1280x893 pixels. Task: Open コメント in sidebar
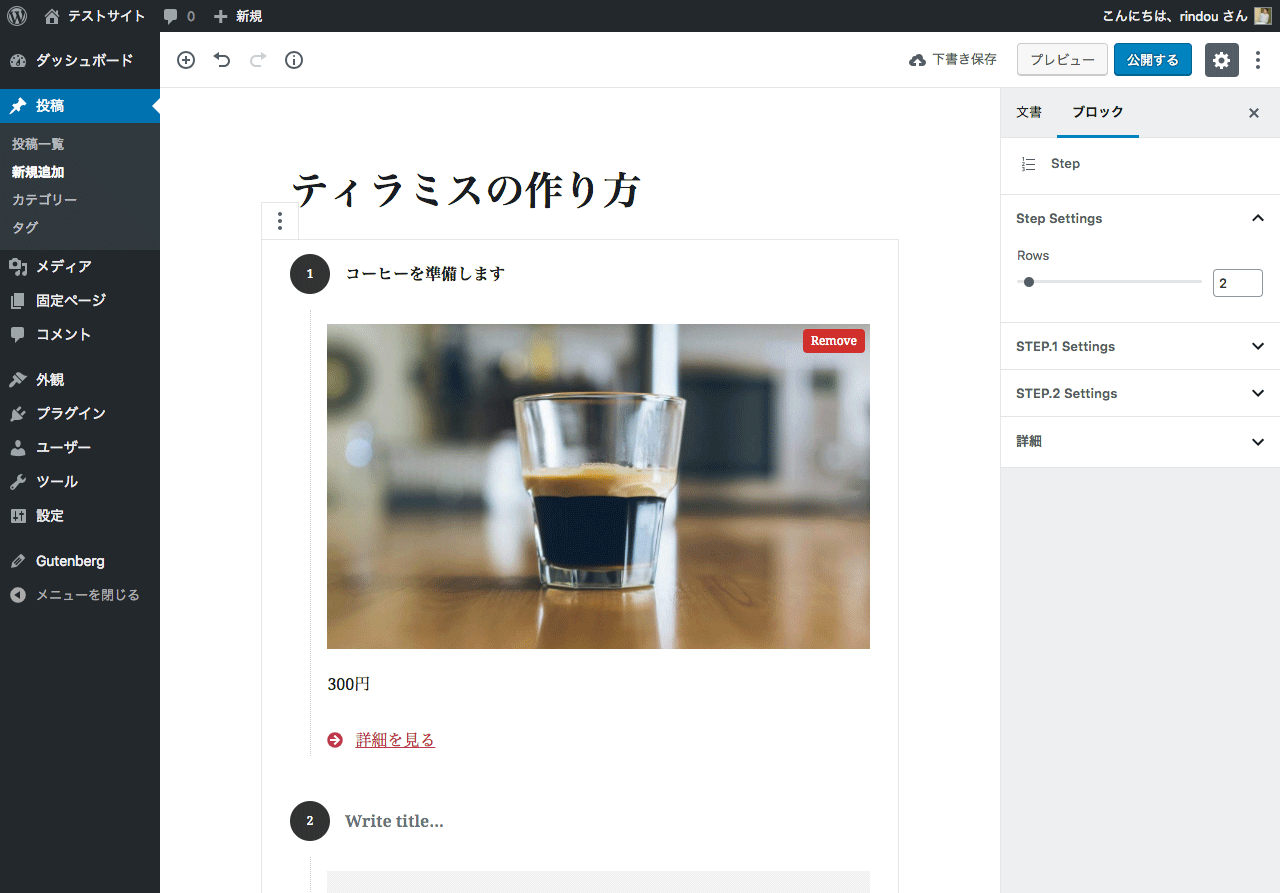pos(80,334)
